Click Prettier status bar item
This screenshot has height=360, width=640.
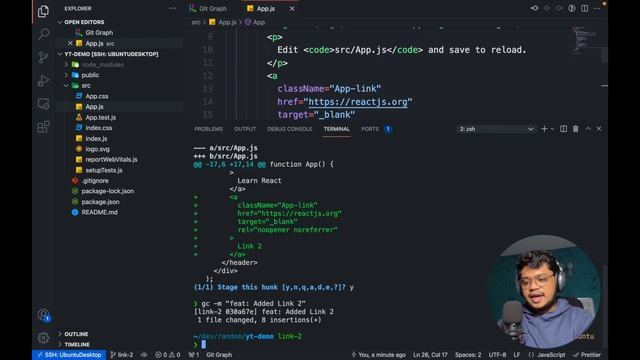tap(587, 355)
